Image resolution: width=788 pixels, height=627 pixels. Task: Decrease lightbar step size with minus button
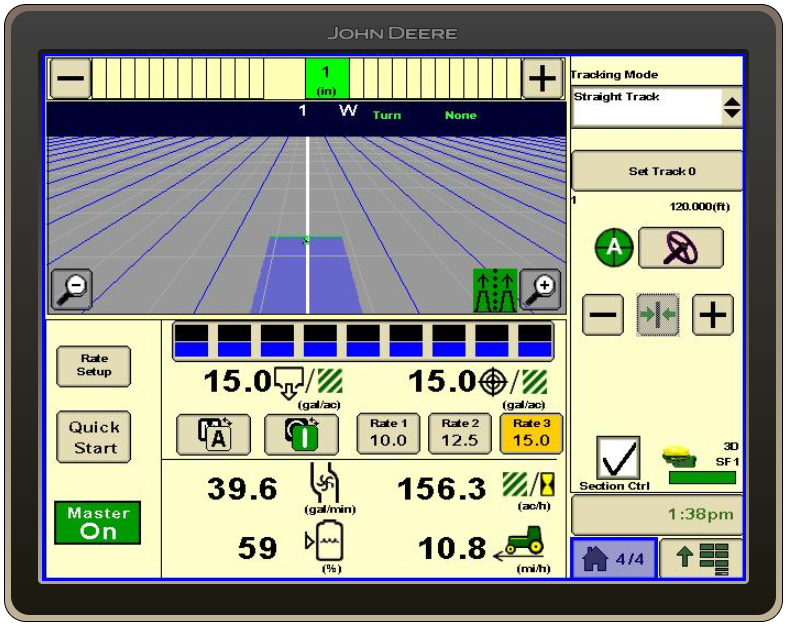coord(71,78)
